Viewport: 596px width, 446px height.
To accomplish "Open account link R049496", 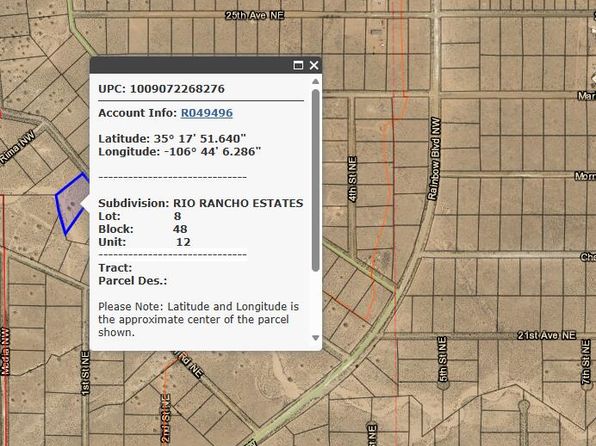I will coord(206,113).
